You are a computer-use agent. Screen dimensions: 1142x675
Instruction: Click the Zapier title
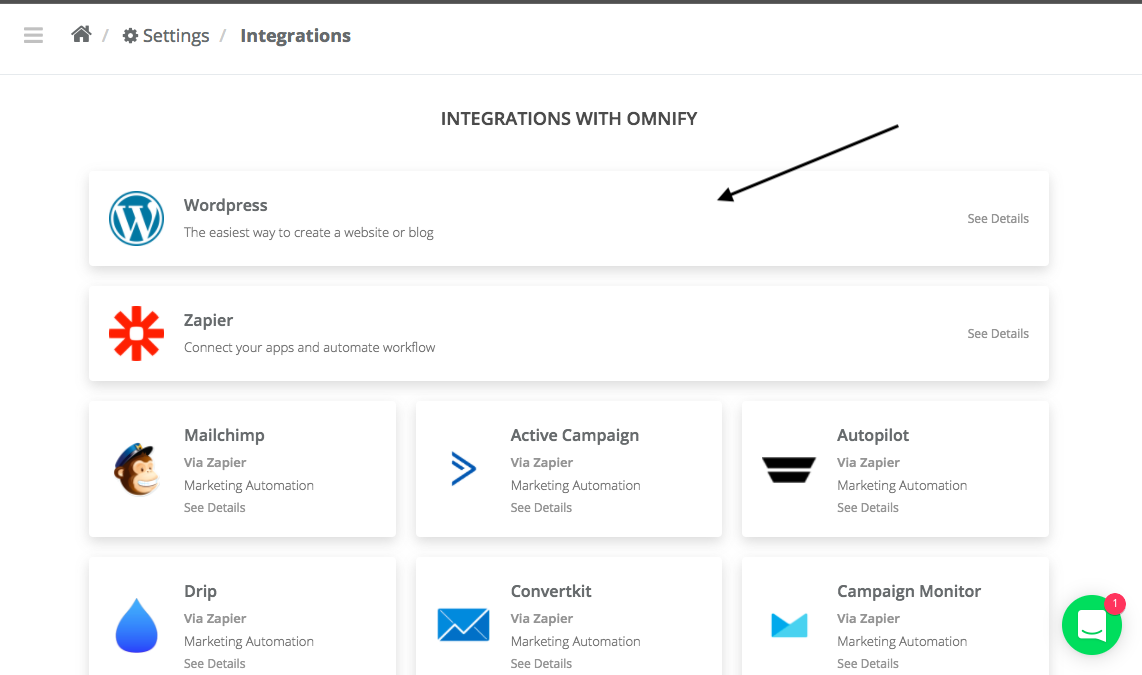208,320
